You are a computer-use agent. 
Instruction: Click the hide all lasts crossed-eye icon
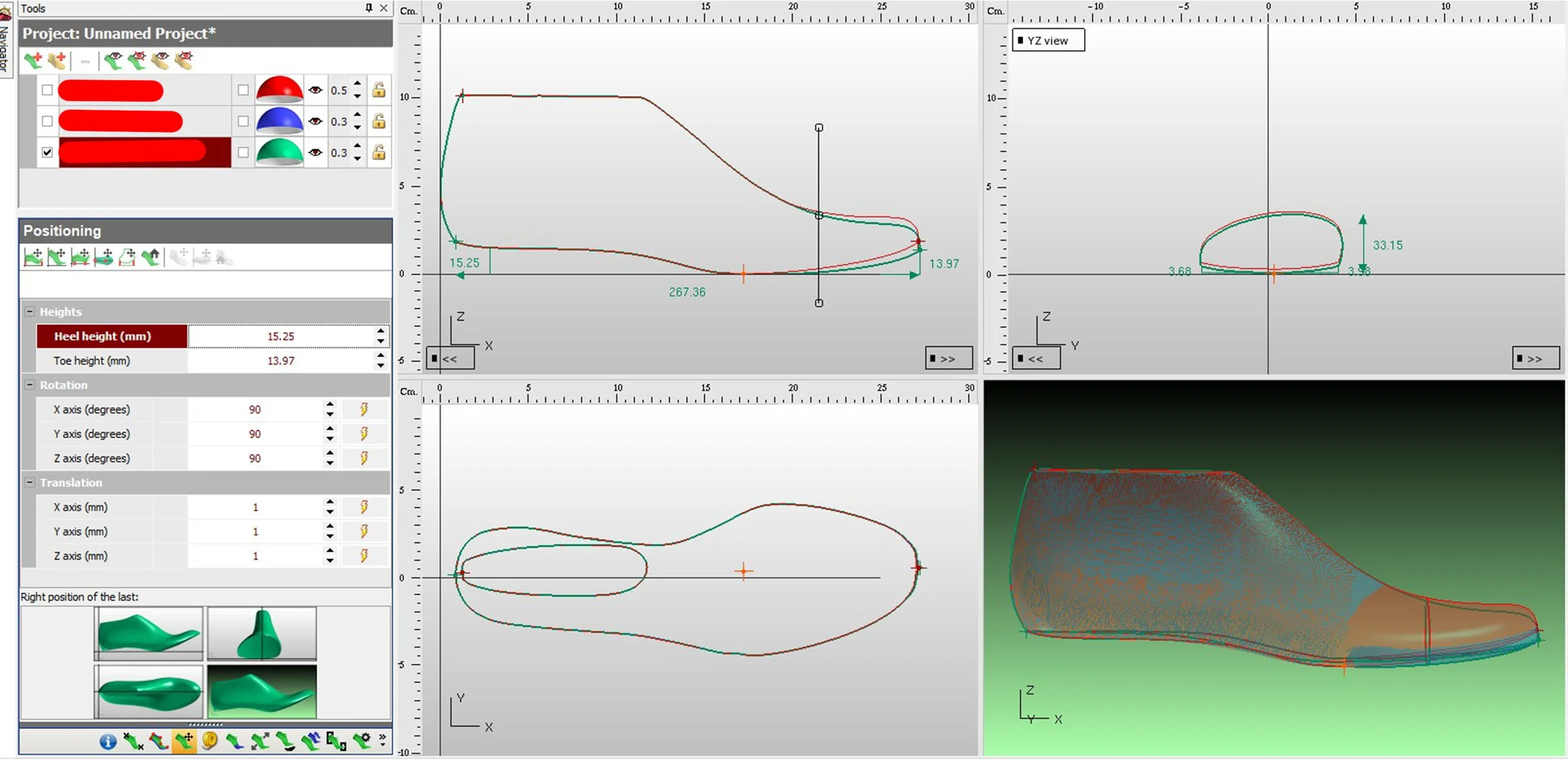(x=137, y=61)
